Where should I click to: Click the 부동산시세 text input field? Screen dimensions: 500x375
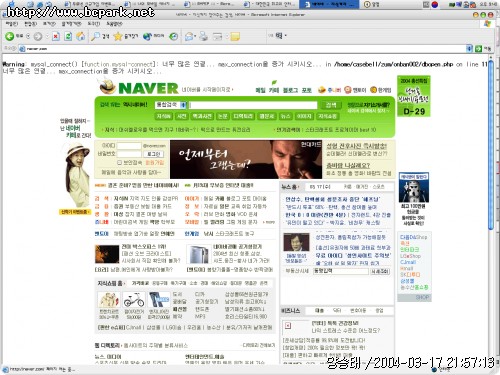click(x=340, y=271)
